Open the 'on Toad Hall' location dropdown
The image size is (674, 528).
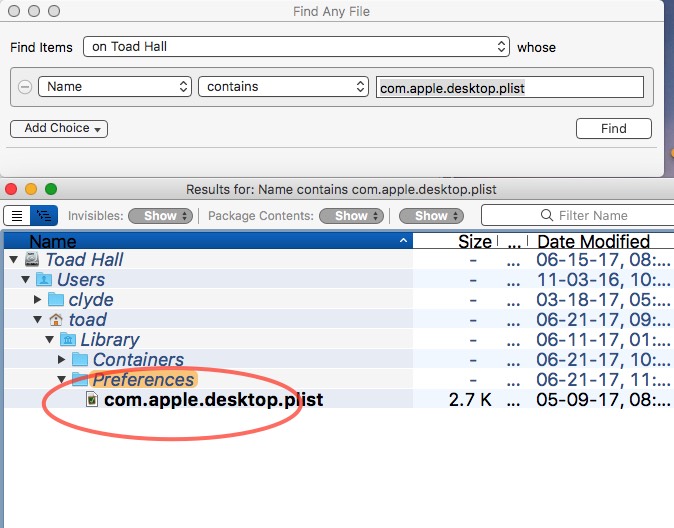[296, 46]
